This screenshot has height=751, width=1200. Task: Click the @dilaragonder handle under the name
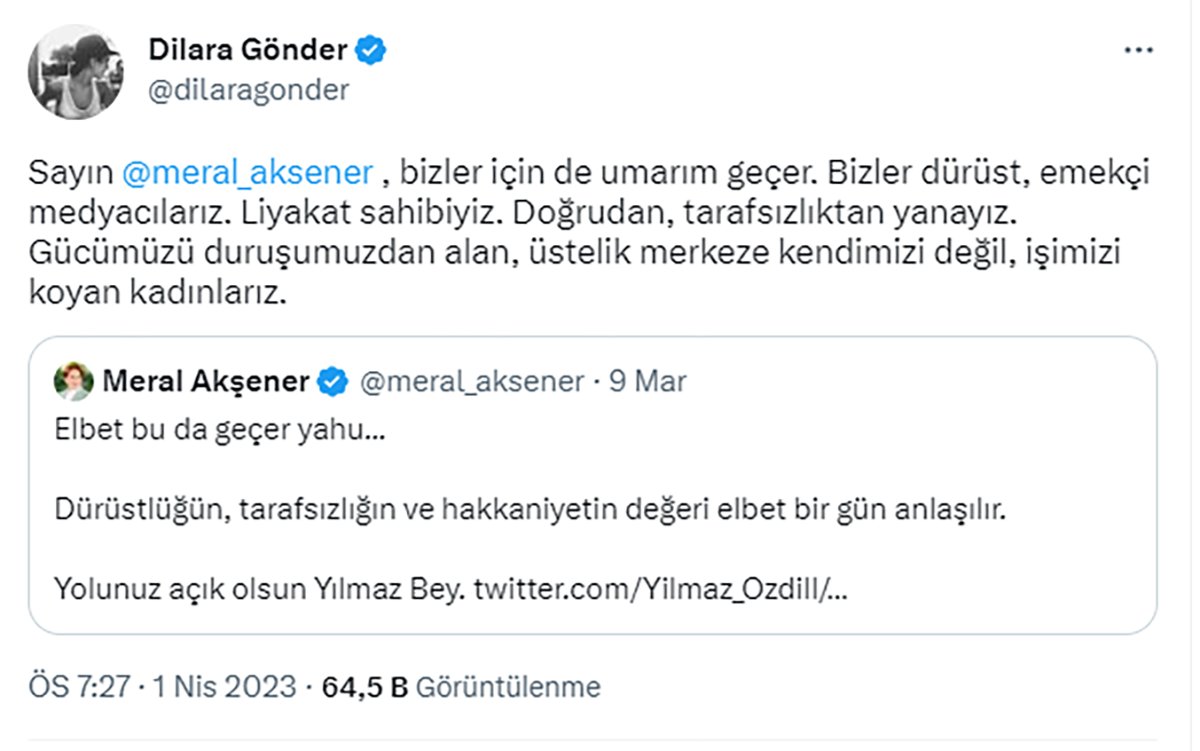coord(248,90)
